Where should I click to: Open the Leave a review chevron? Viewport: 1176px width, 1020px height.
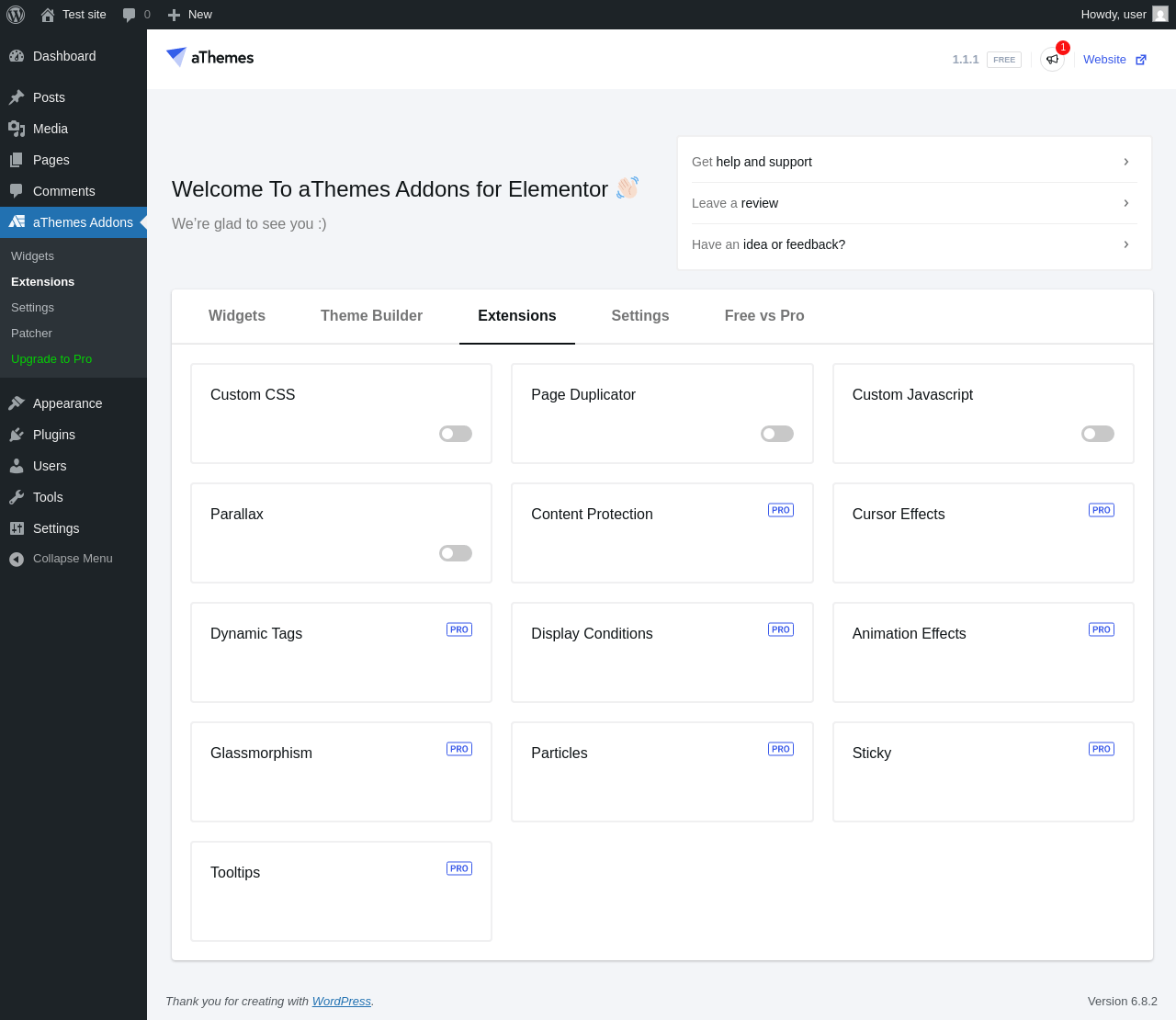coord(1126,203)
